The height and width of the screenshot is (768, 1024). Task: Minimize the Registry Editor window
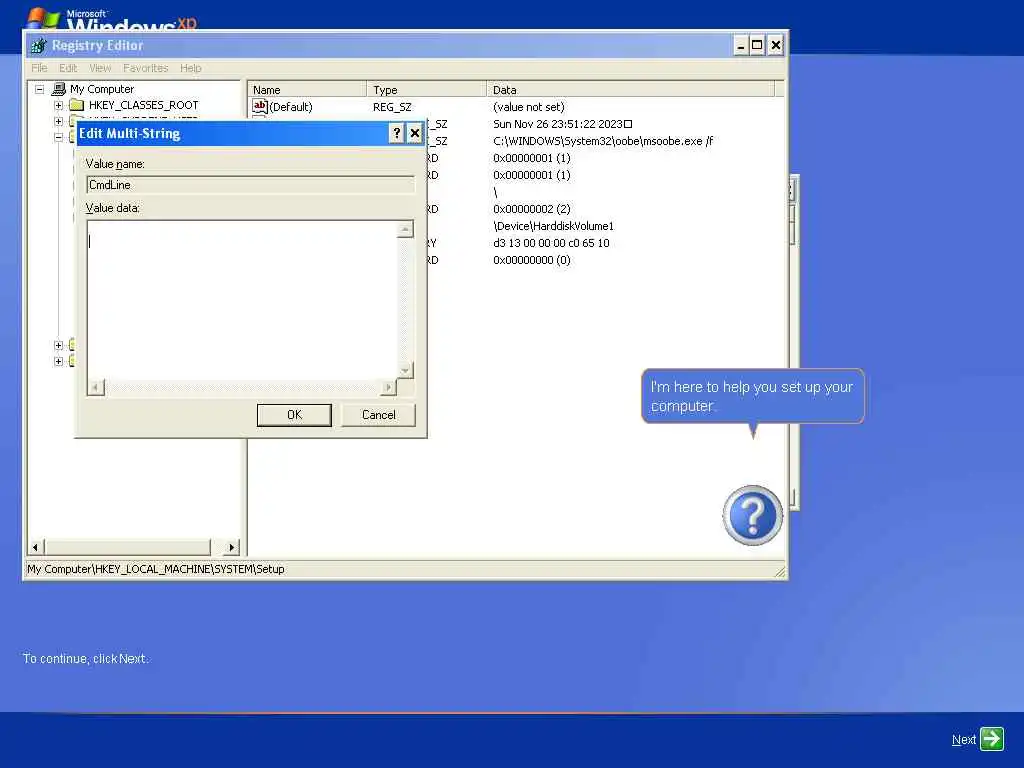741,45
